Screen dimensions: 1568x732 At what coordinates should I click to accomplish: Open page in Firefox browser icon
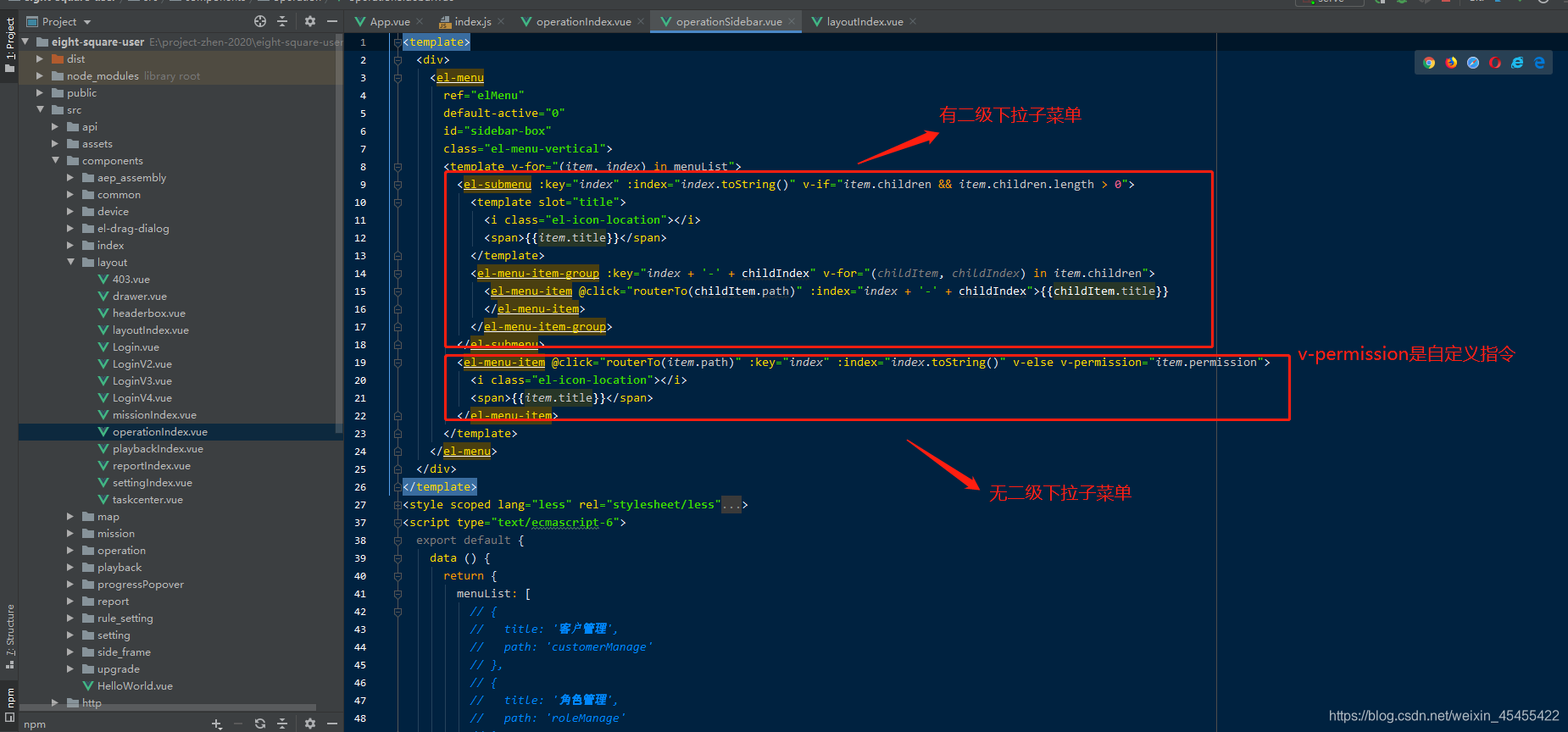[1451, 63]
